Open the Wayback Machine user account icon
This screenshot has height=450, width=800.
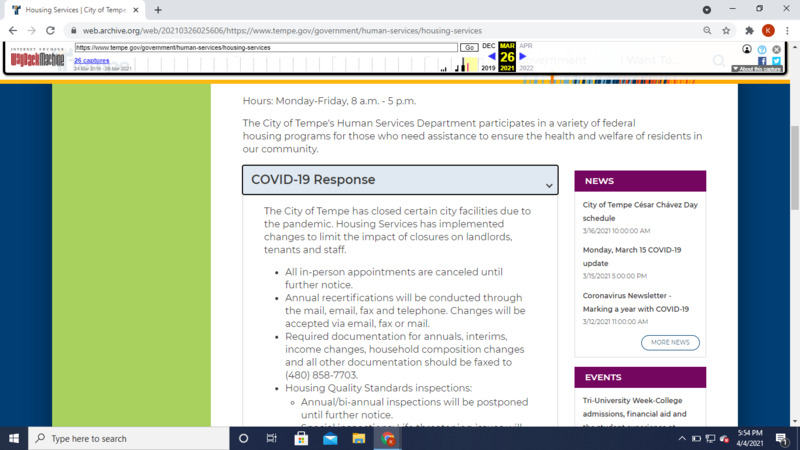pos(747,48)
